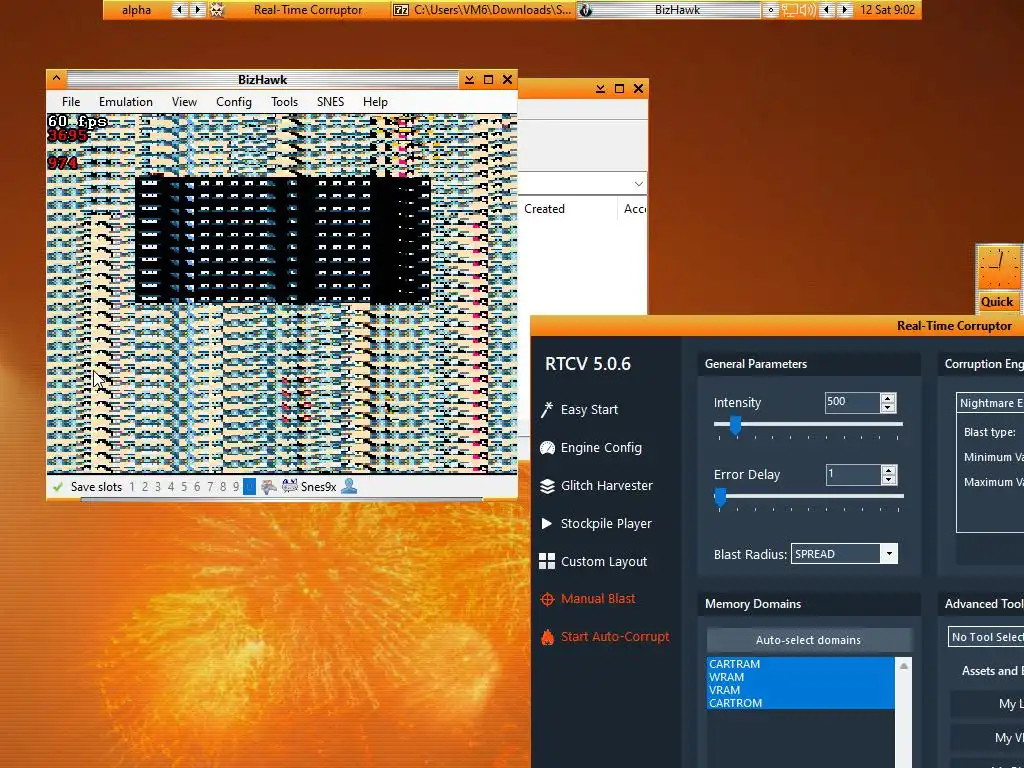Image resolution: width=1024 pixels, height=768 pixels.
Task: Open the Glitch Harvester
Action: click(x=596, y=485)
